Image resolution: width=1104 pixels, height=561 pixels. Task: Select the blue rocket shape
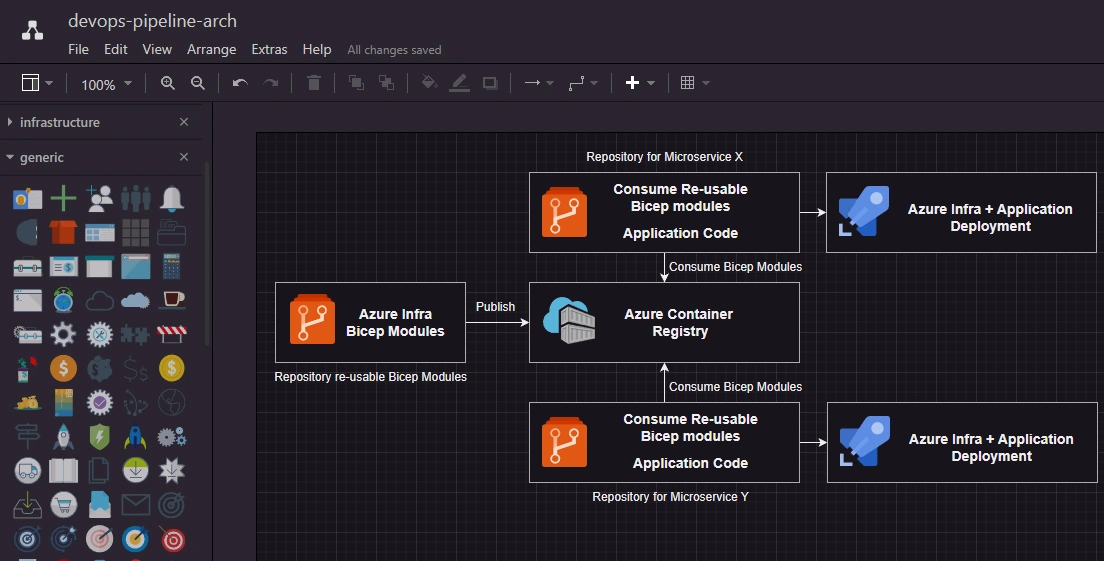coord(135,437)
